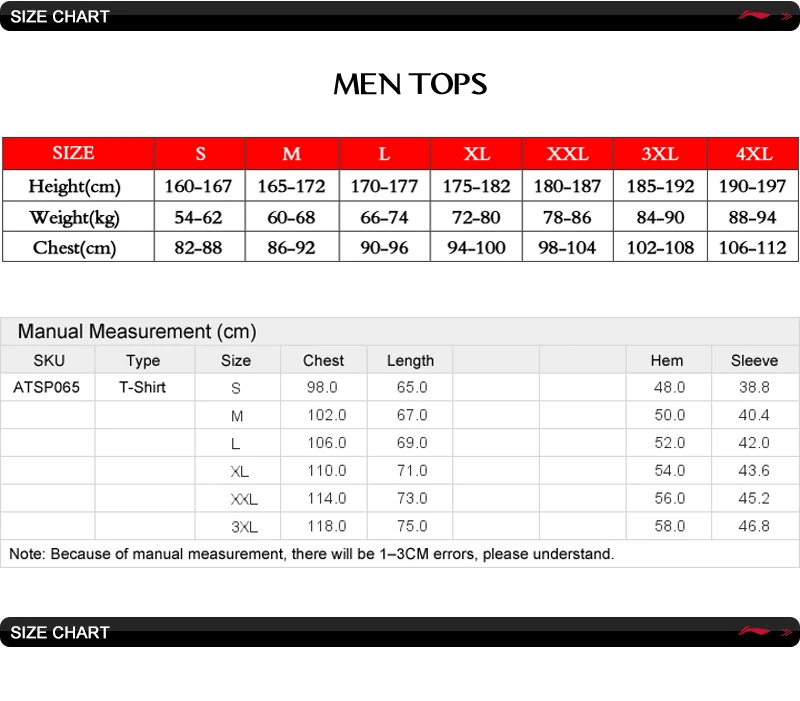
Task: Click height value 170-177
Action: [384, 186]
